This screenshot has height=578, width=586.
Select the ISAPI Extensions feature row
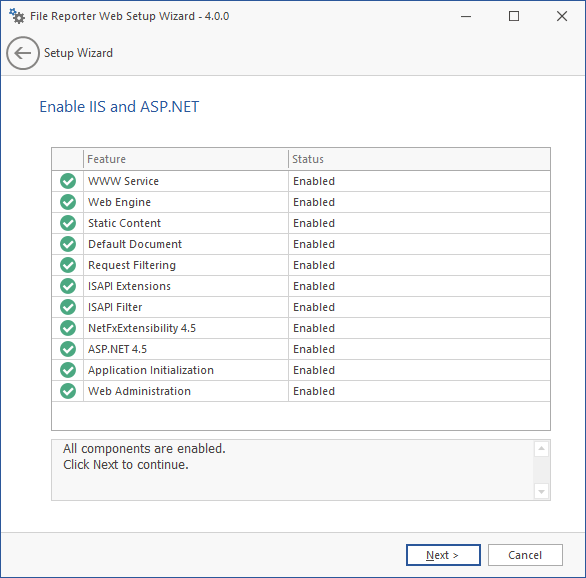tap(301, 286)
